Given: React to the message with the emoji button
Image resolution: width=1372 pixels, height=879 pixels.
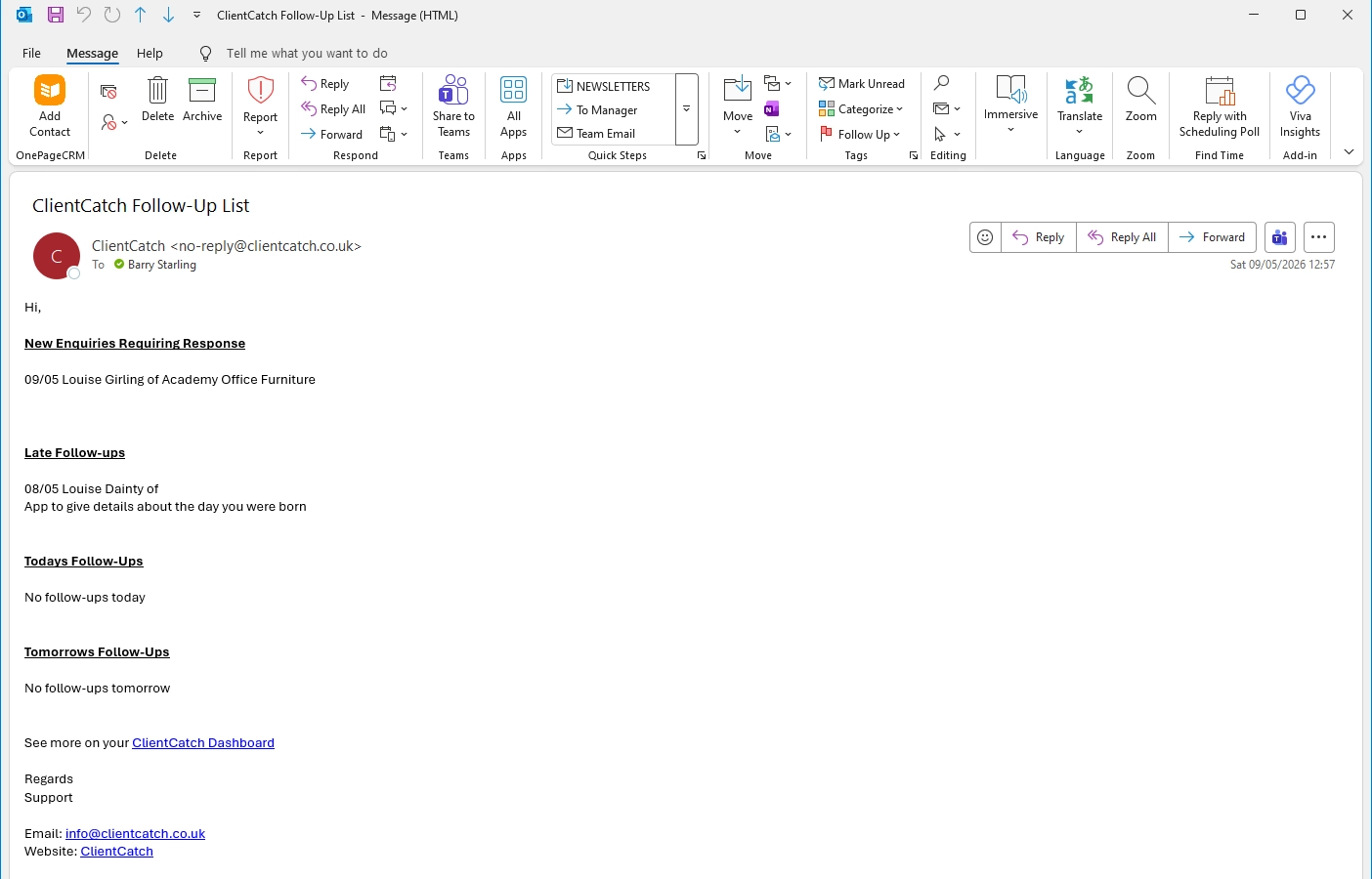Looking at the screenshot, I should click(x=985, y=237).
